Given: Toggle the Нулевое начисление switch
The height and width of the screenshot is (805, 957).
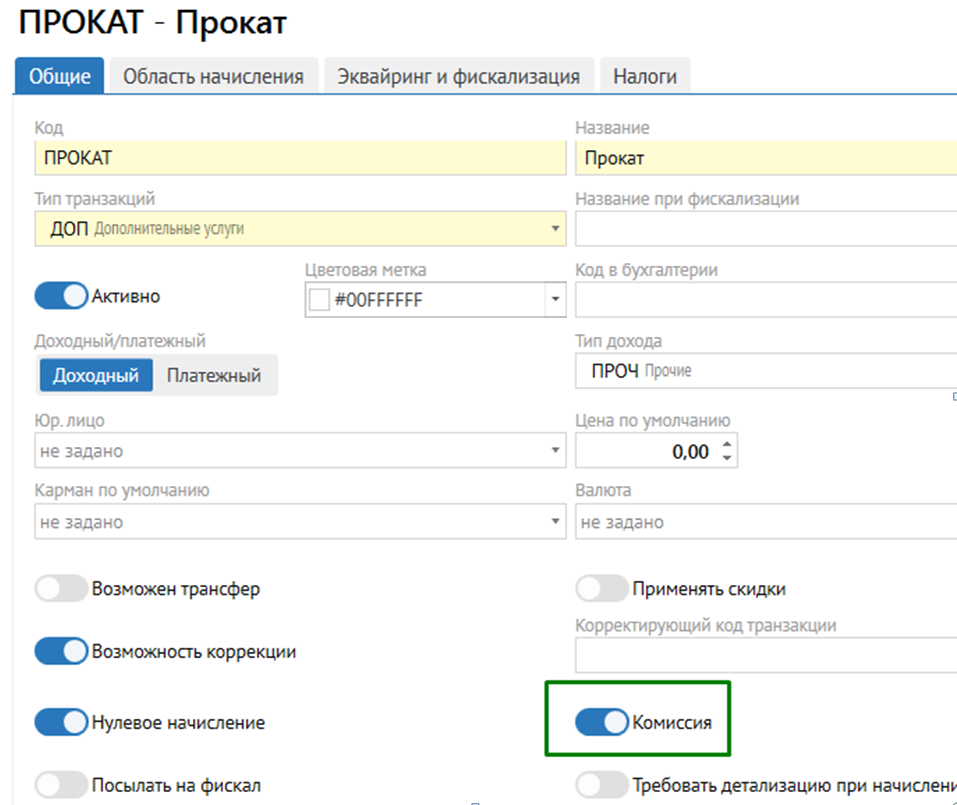Looking at the screenshot, I should (61, 722).
